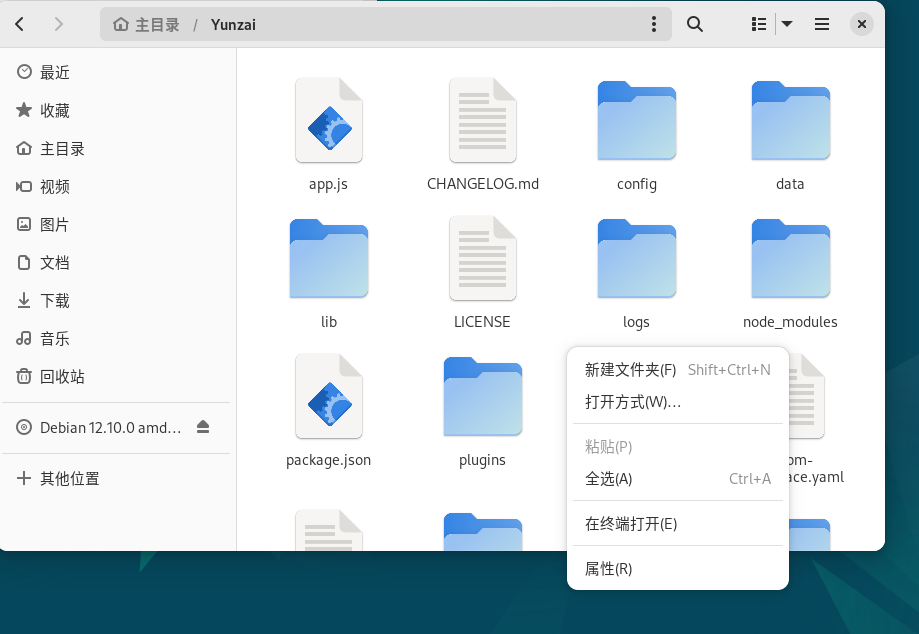Select the config folder icon
This screenshot has height=634, width=919.
pos(636,121)
